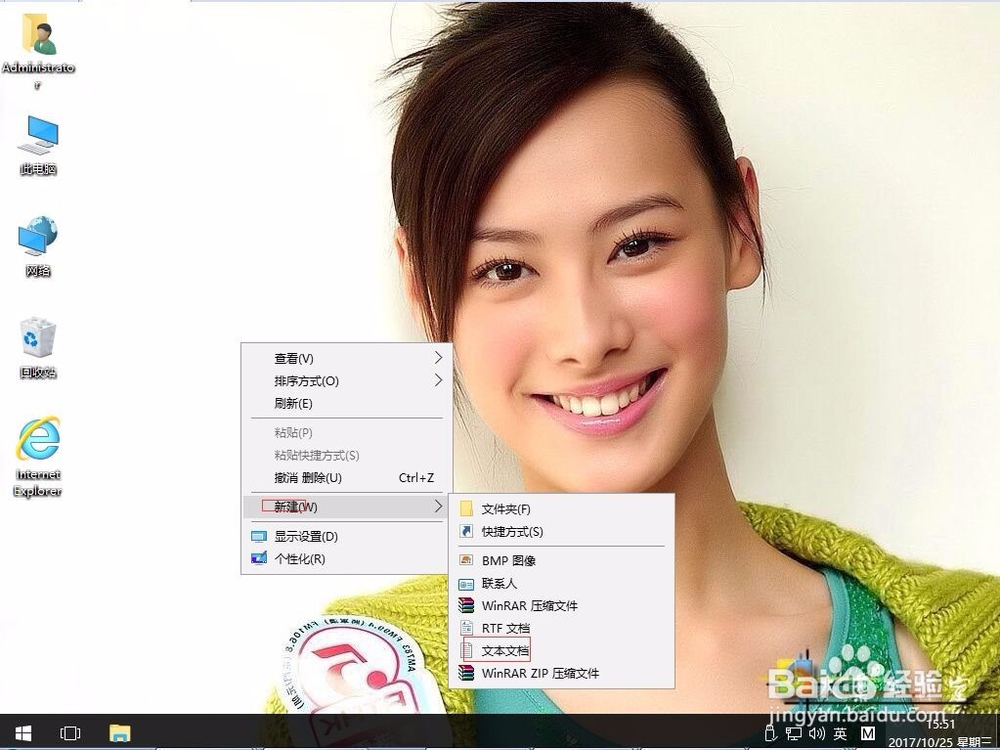Open 此电脑 from the desktop

click(x=36, y=145)
